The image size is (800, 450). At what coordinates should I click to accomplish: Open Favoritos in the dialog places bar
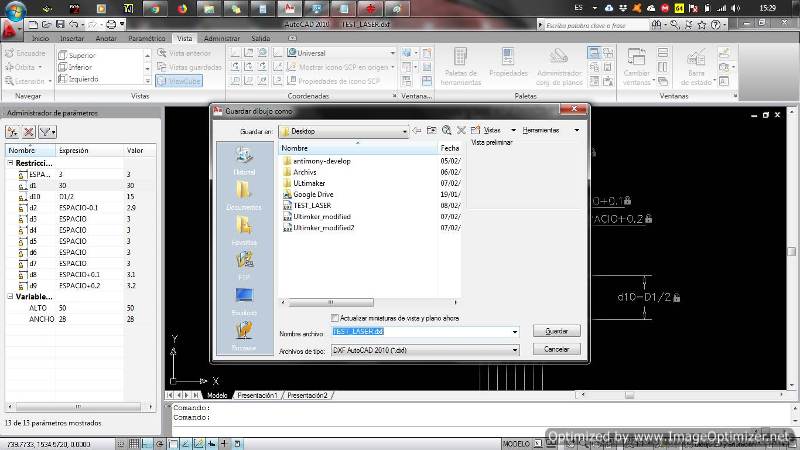244,230
